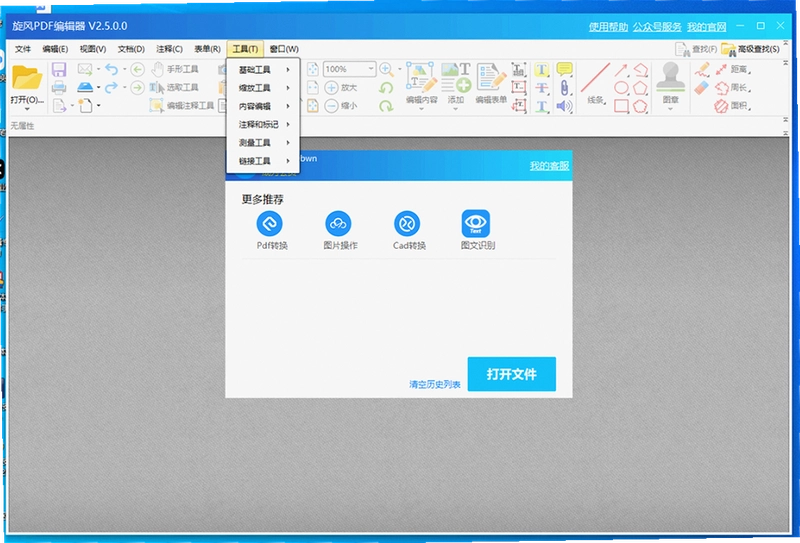Viewport: 800px width, 543px height.
Task: Expand dropdown arrow under Edit Content (编辑内容)
Action: tap(421, 109)
